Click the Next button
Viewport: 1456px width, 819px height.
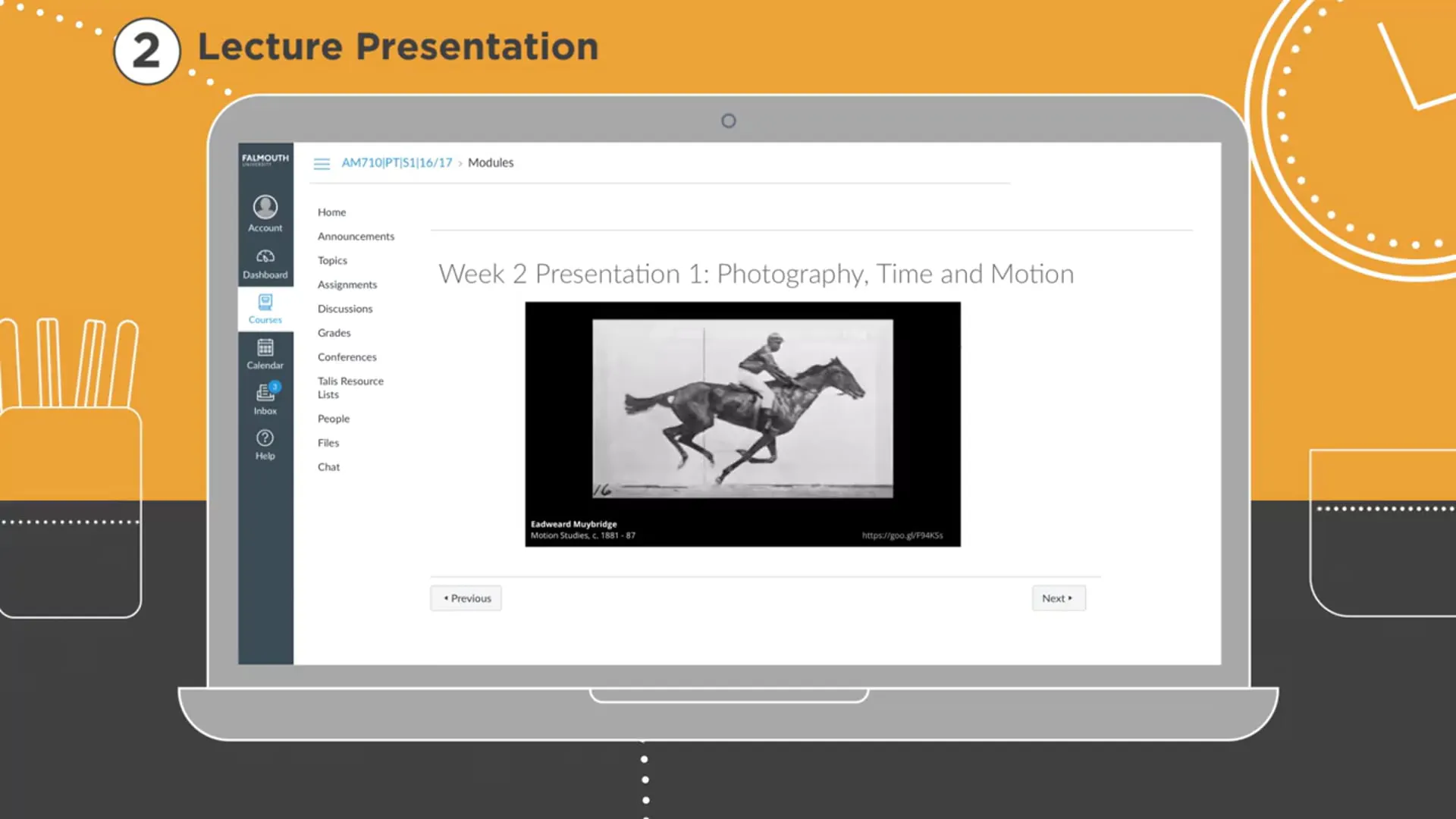point(1059,598)
